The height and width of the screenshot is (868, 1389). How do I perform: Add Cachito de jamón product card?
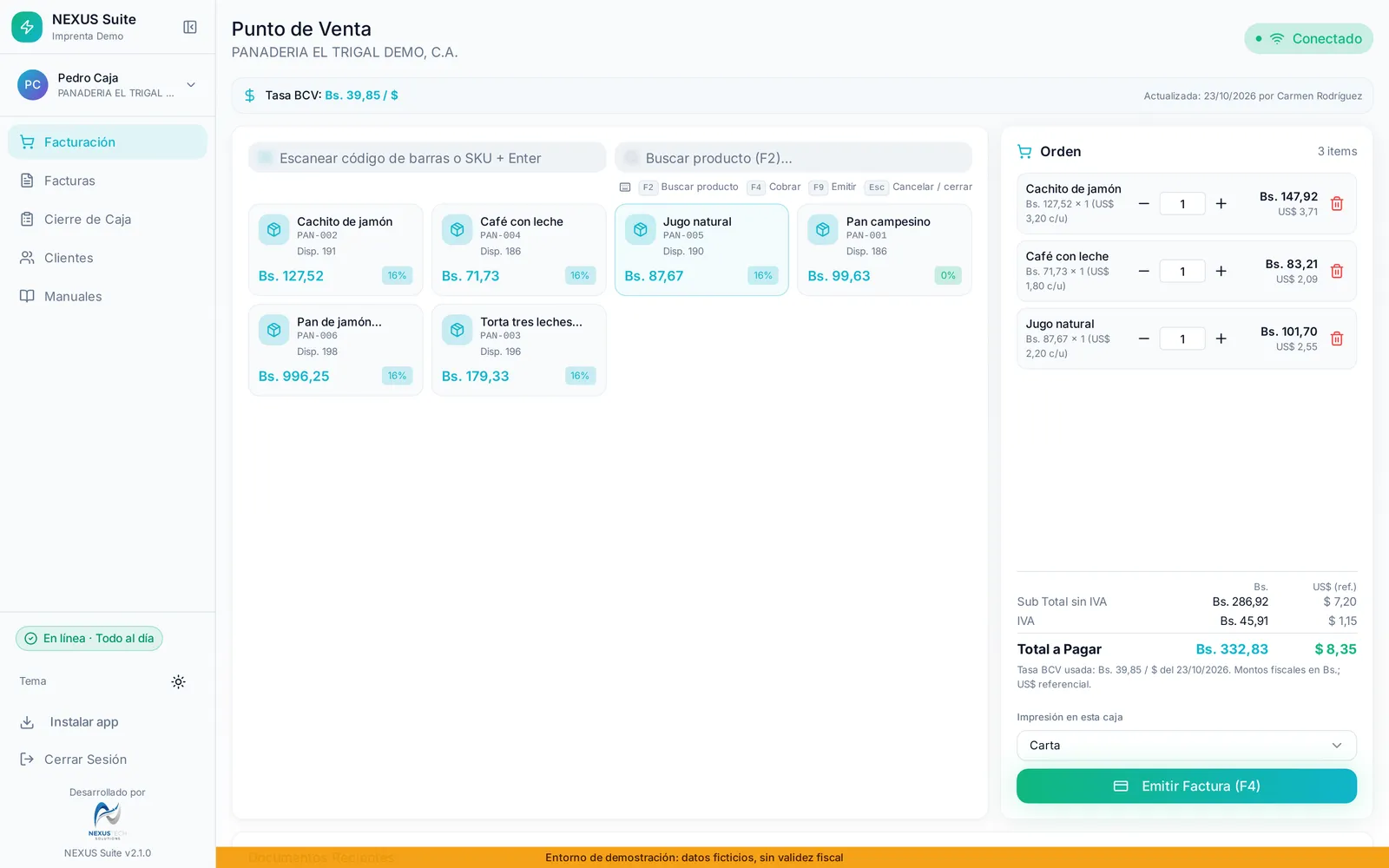click(336, 250)
